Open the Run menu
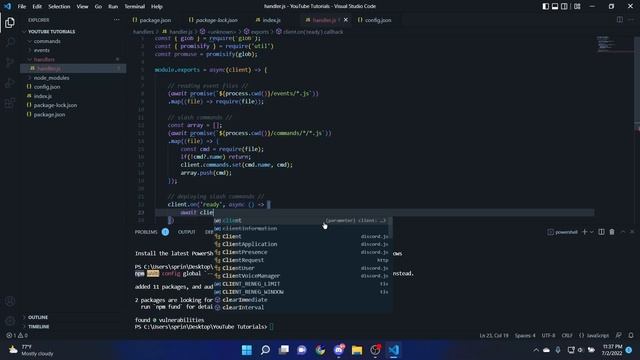640x360 pixels. (x=113, y=7)
